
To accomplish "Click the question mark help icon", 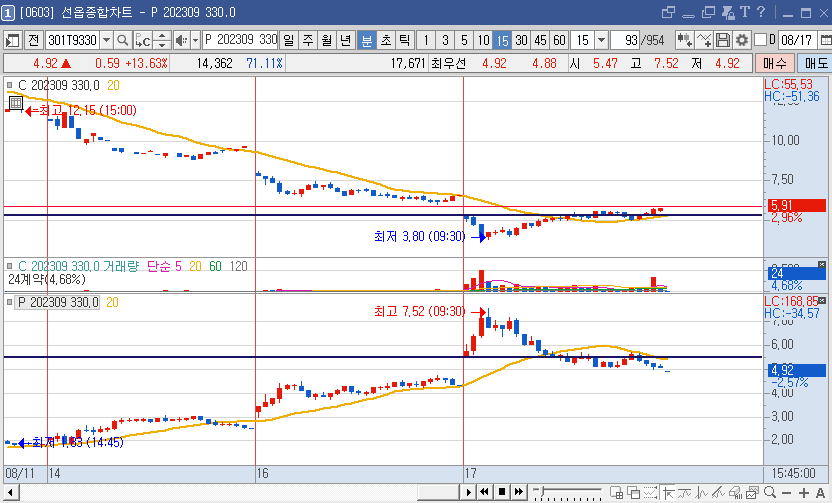I will click(x=761, y=12).
